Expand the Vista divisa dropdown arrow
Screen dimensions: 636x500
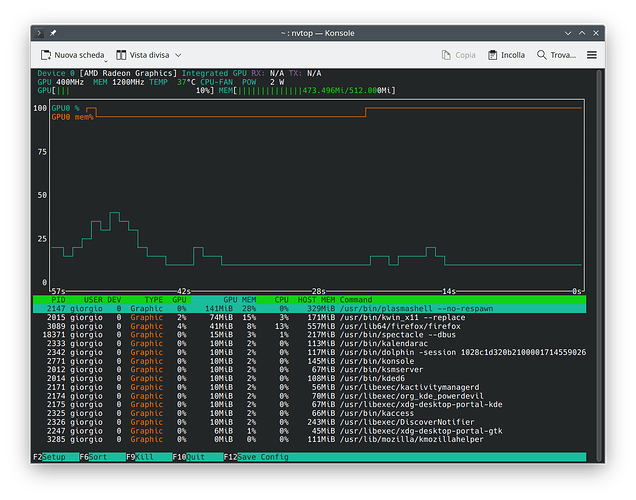point(178,55)
